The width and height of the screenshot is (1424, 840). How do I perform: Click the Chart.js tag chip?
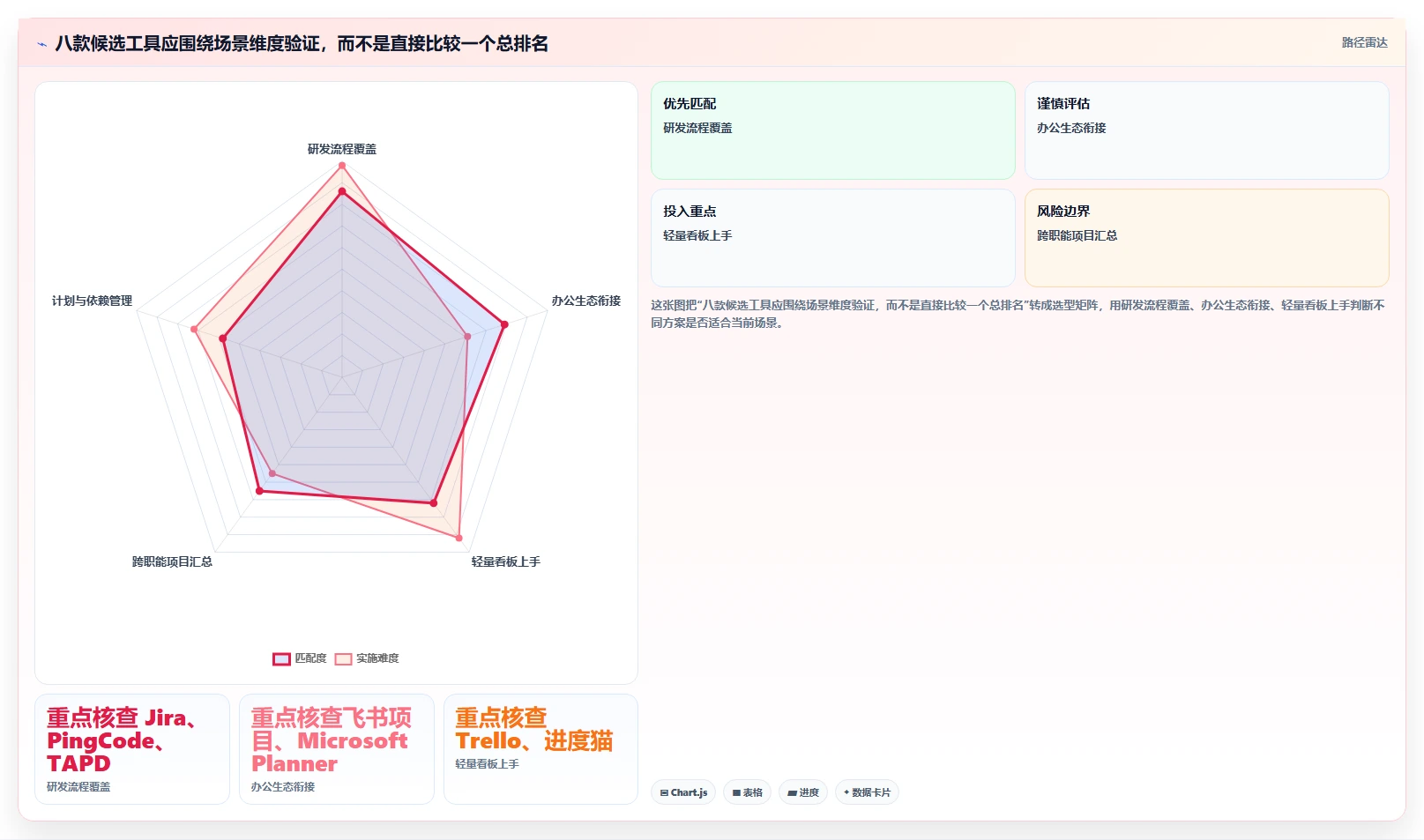point(684,792)
